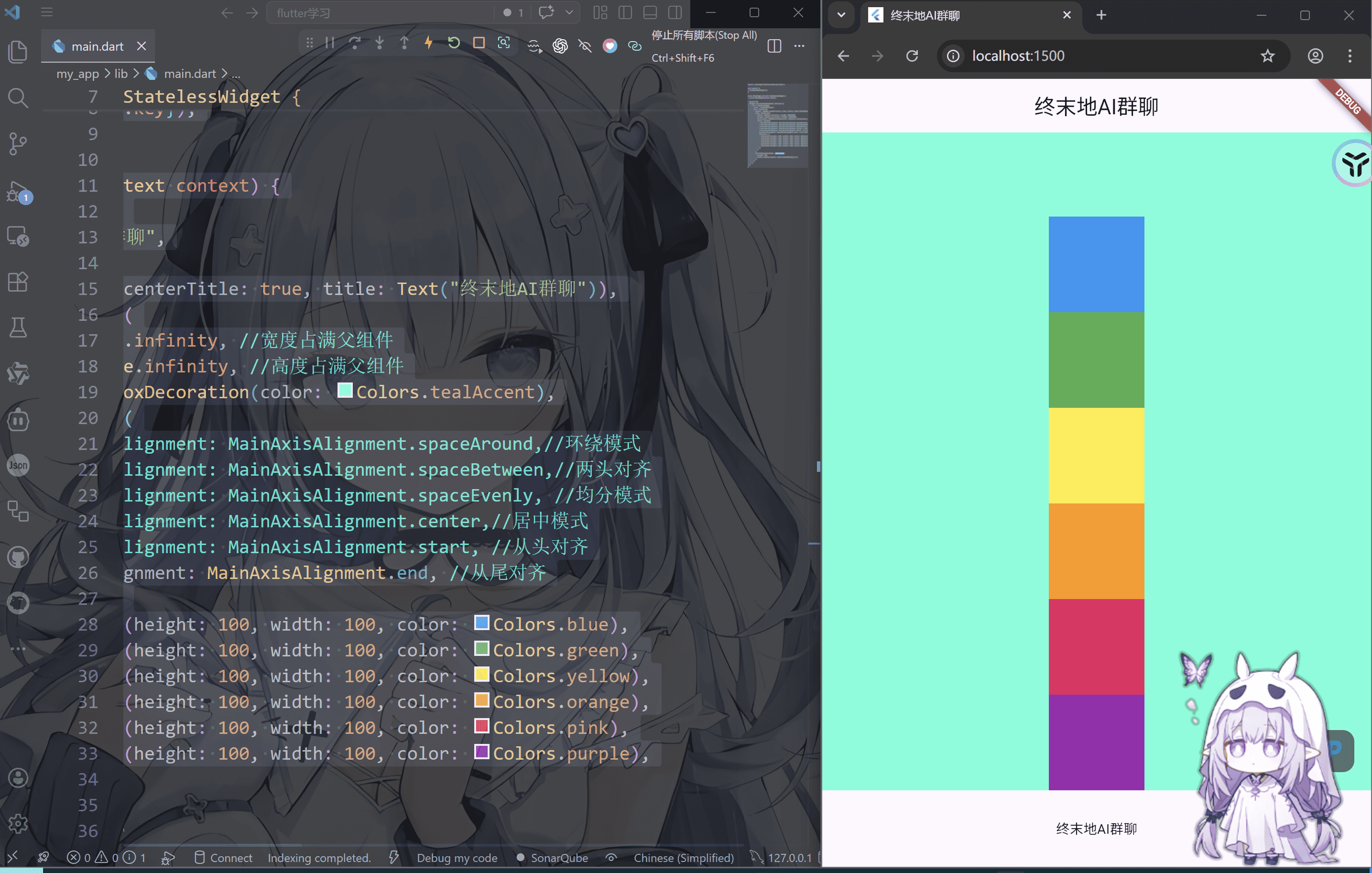
Task: Expand the browser tab search dropdown
Action: [x=841, y=15]
